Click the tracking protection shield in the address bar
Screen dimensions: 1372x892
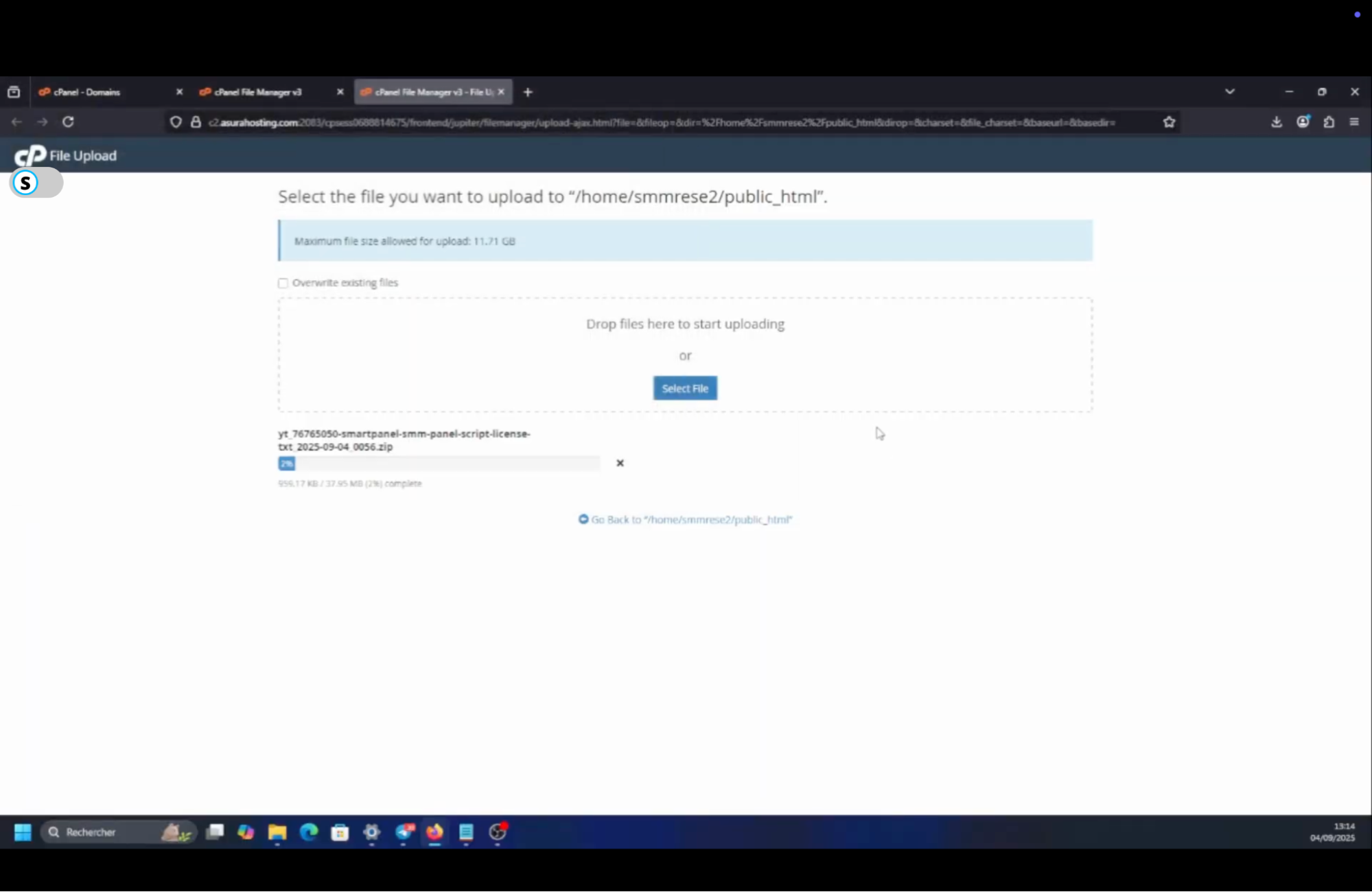pyautogui.click(x=176, y=122)
